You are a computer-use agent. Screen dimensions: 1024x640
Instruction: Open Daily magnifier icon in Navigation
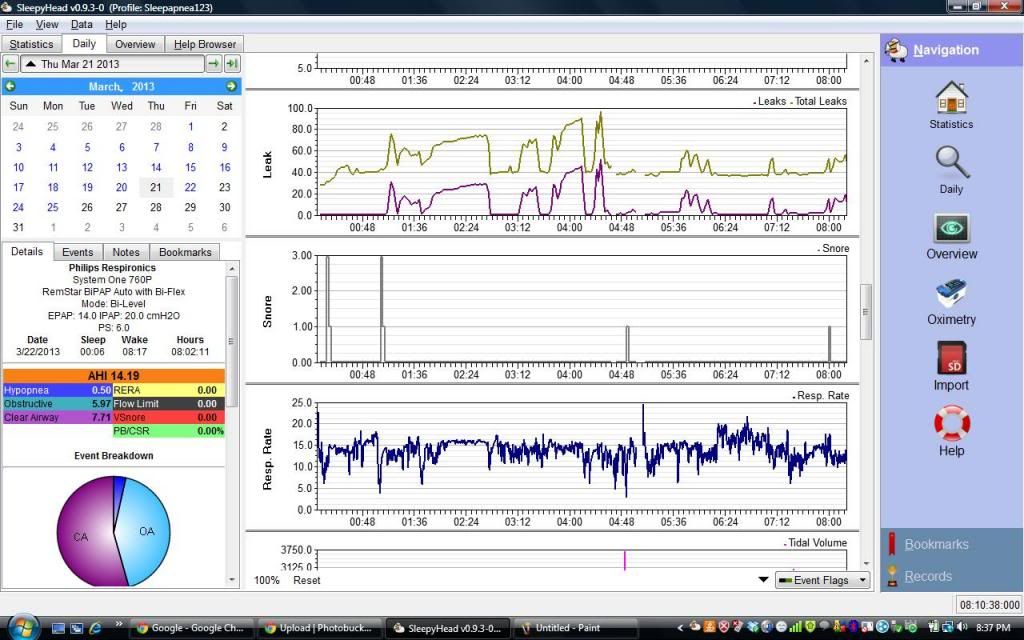point(951,162)
